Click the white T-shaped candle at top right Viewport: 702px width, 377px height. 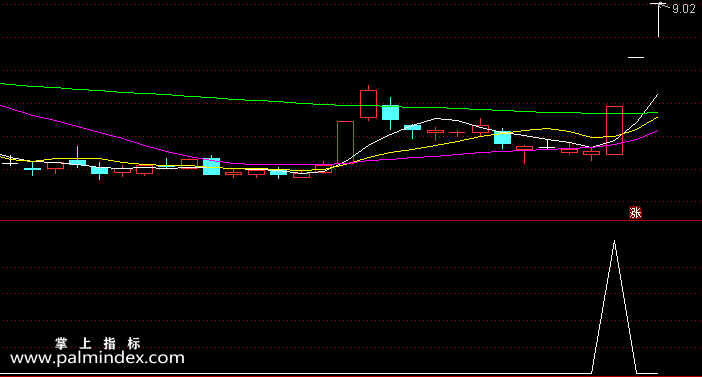[x=659, y=20]
